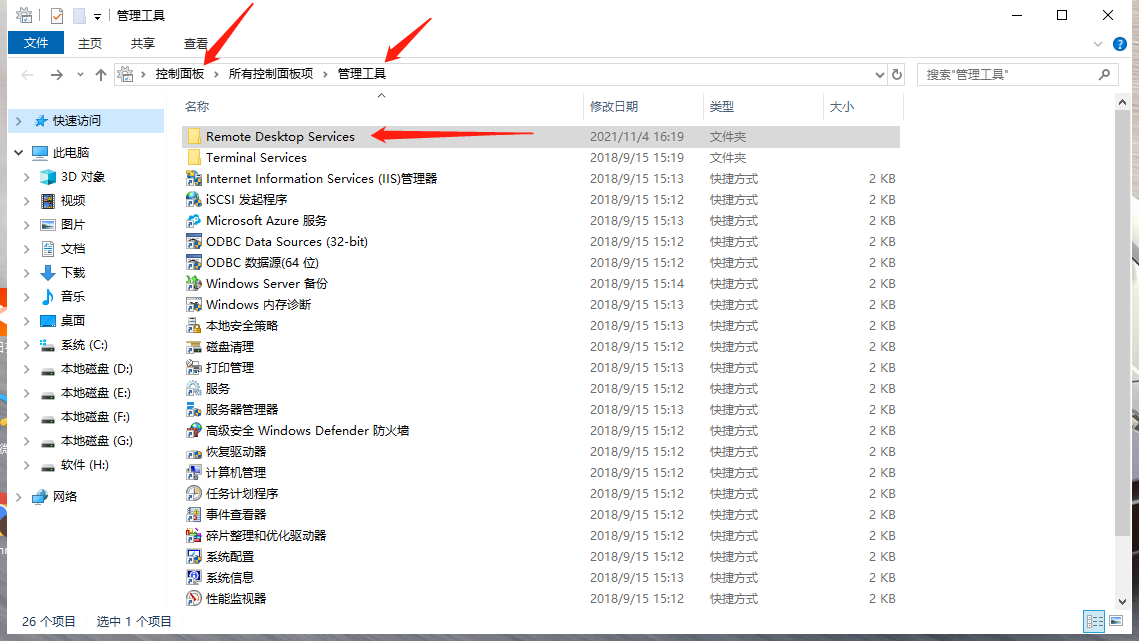Image resolution: width=1139 pixels, height=641 pixels.
Task: Open the Help question mark icon
Action: coord(1120,44)
